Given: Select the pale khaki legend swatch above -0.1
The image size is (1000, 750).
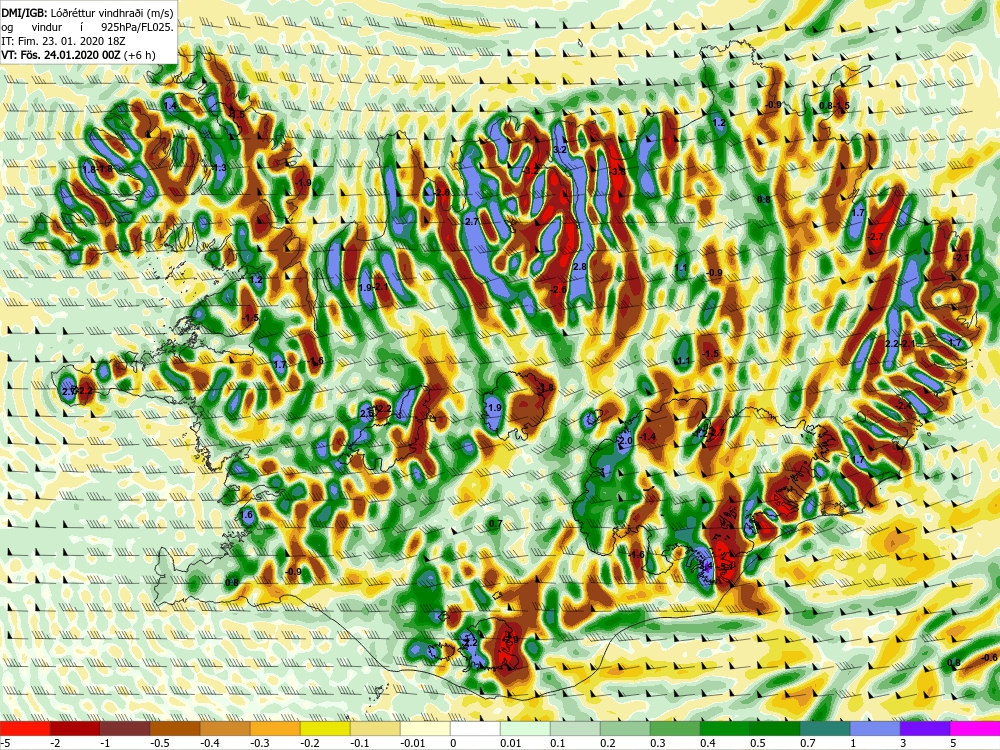Looking at the screenshot, I should (x=375, y=728).
